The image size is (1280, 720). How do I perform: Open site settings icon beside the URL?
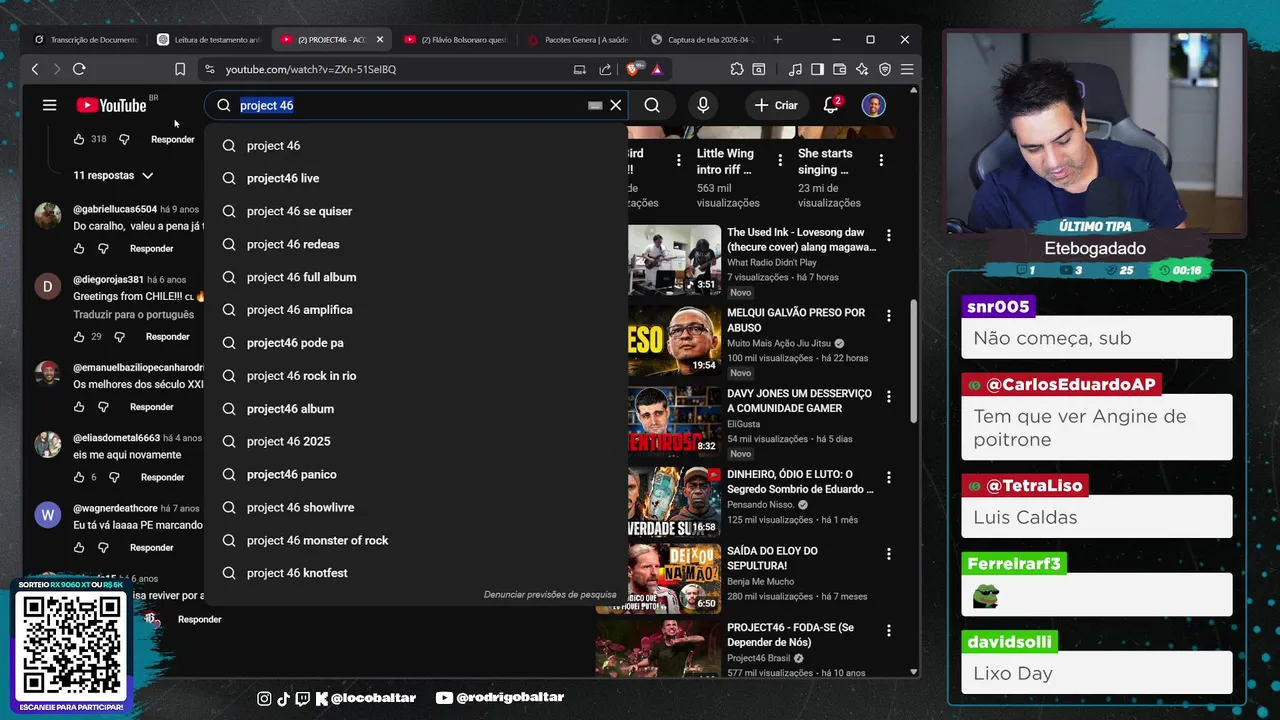tap(209, 69)
